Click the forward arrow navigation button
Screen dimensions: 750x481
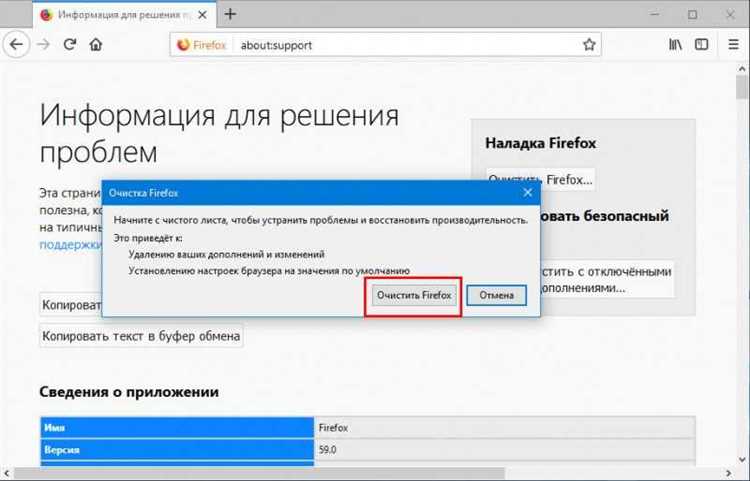pos(44,45)
